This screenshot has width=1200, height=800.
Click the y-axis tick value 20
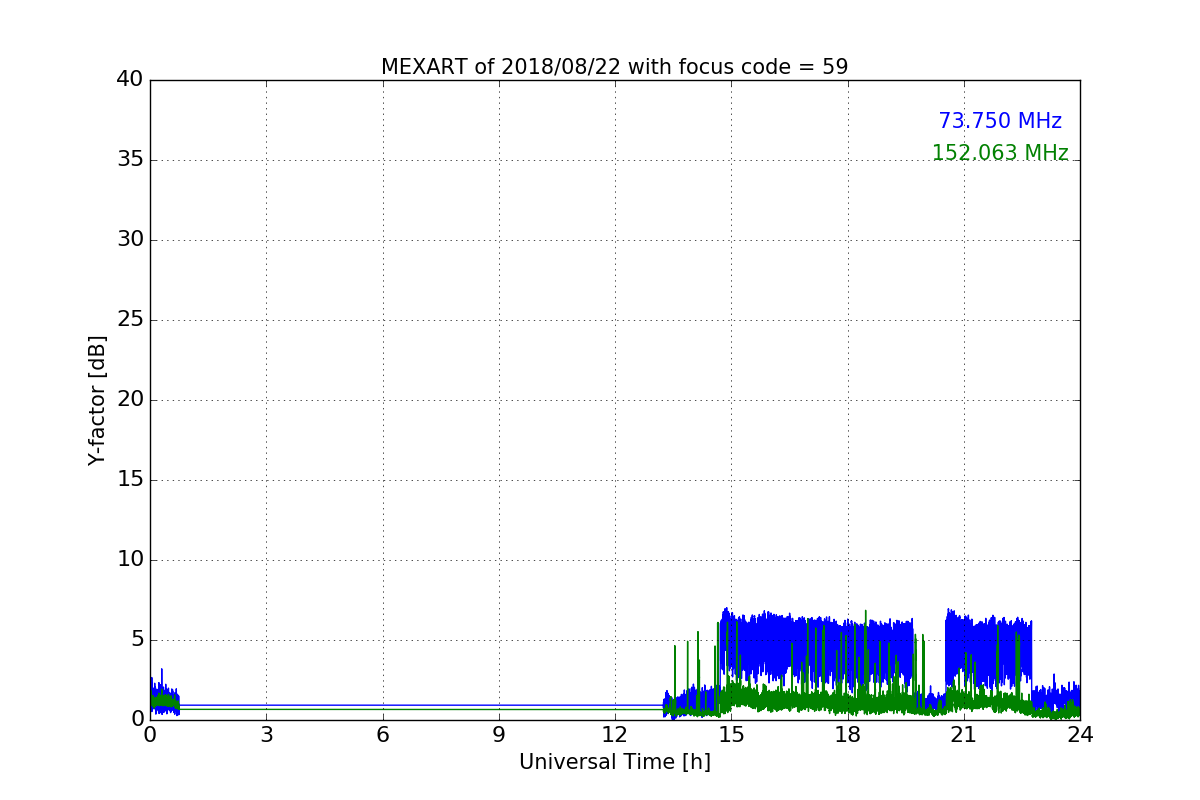pyautogui.click(x=130, y=400)
